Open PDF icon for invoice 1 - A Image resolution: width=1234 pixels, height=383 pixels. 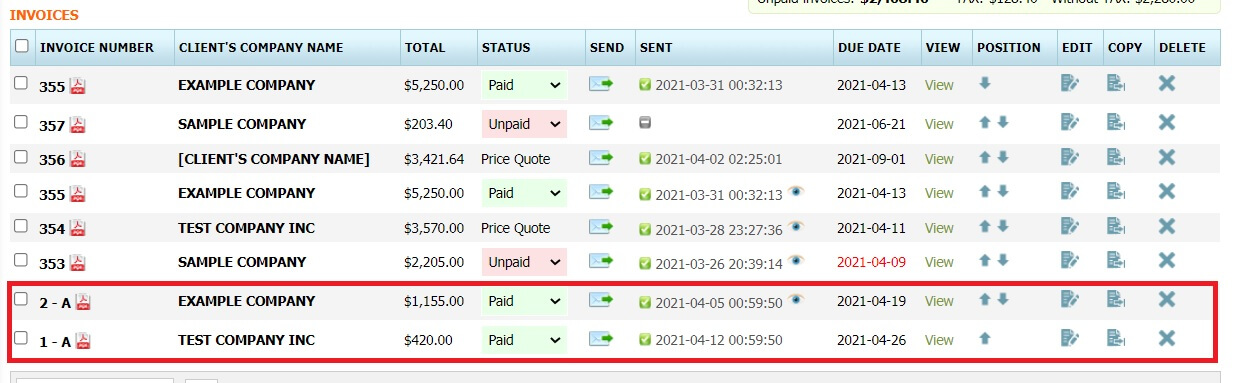(x=83, y=341)
